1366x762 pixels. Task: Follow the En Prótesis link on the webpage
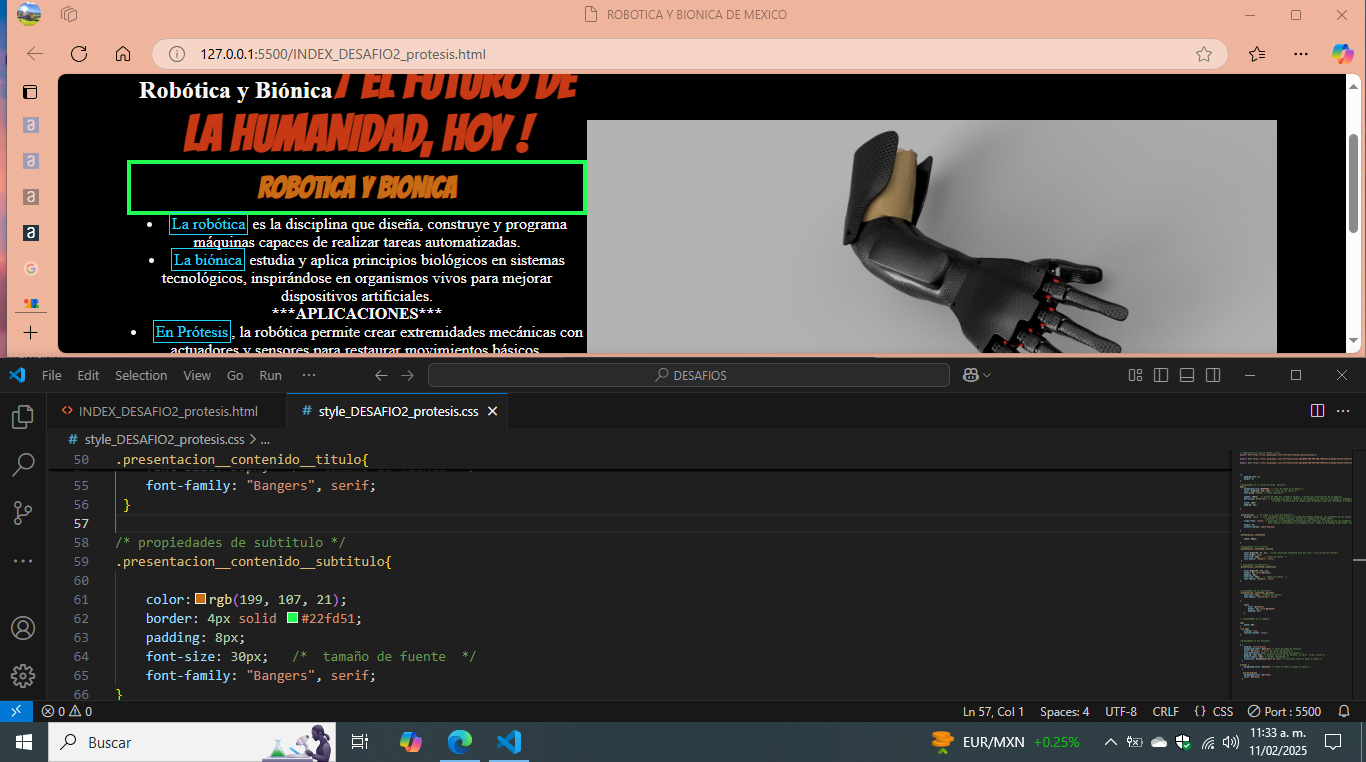pyautogui.click(x=192, y=331)
